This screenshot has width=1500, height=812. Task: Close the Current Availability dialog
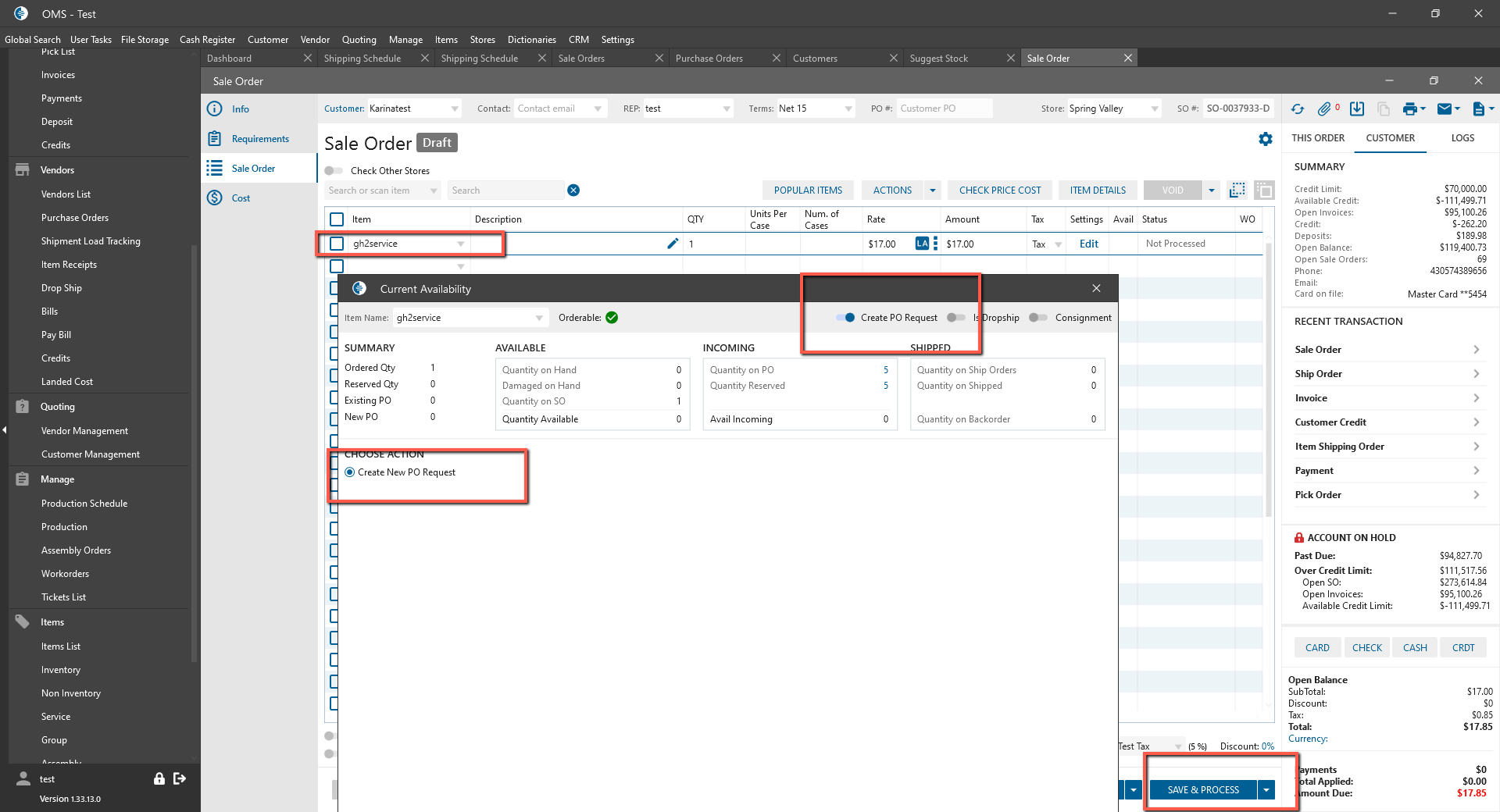coord(1096,289)
